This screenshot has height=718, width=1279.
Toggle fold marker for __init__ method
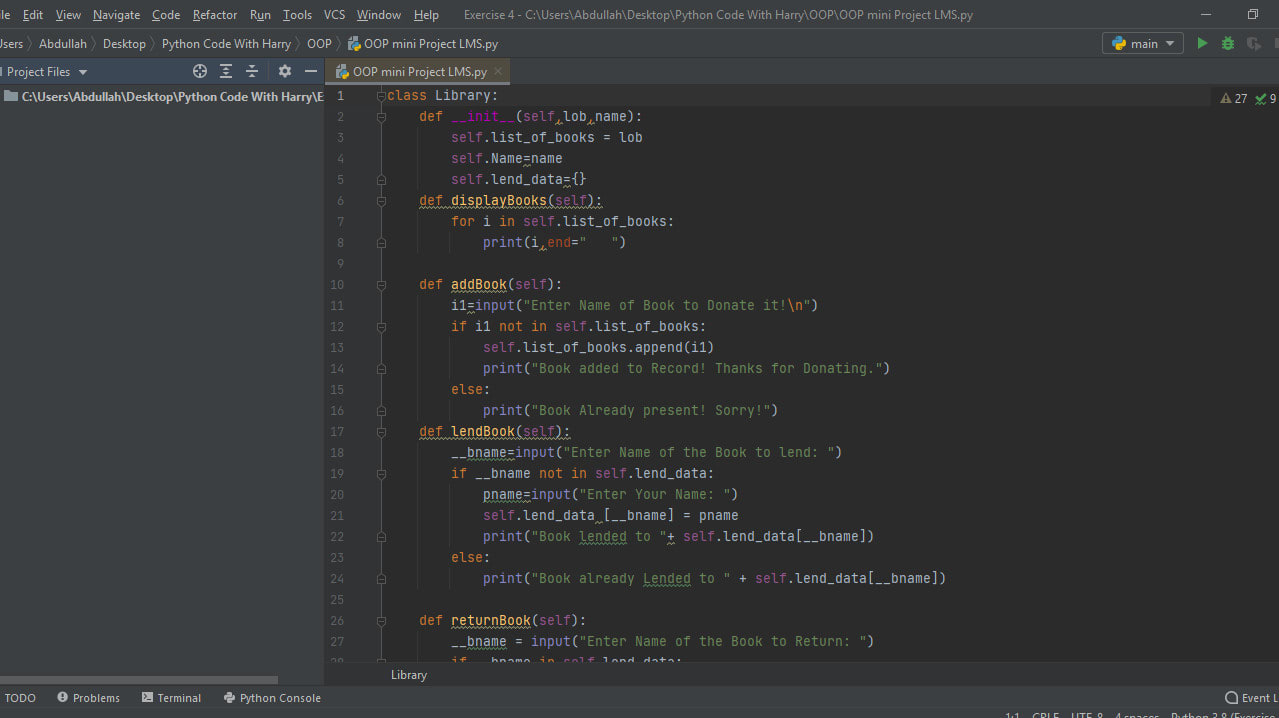pyautogui.click(x=381, y=117)
